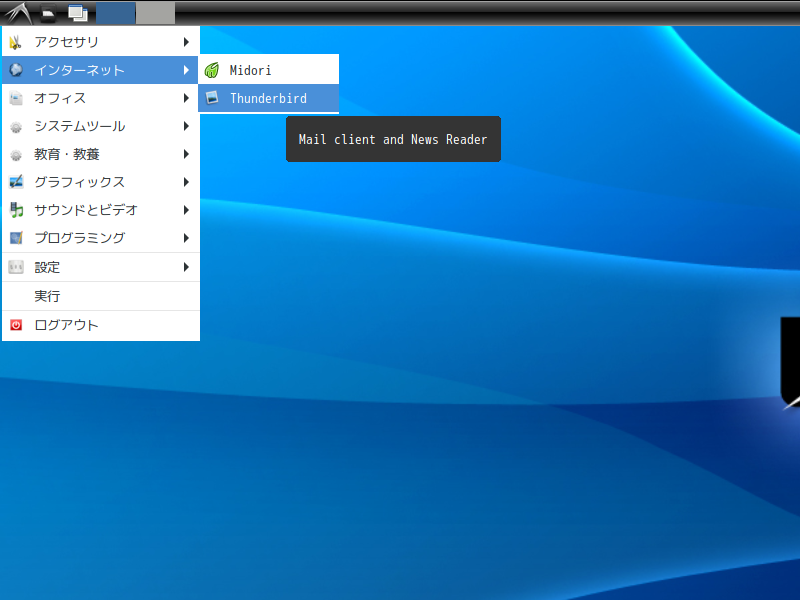
Task: Choose 実行 to open Run dialog
Action: pos(101,296)
